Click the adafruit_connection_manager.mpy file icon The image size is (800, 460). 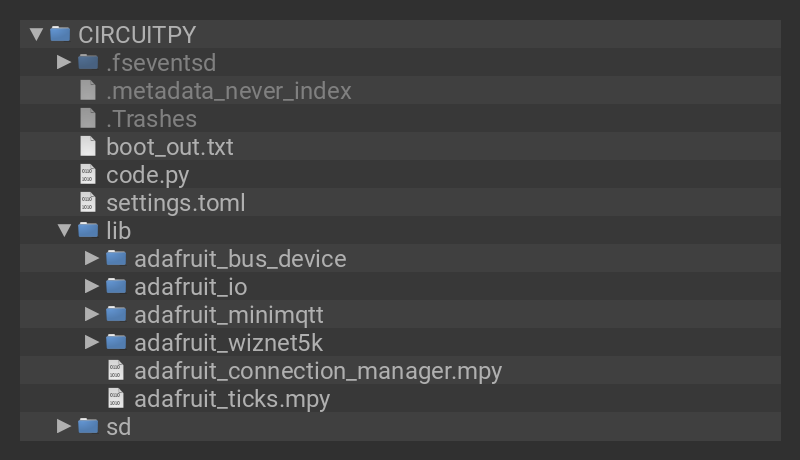tap(116, 370)
